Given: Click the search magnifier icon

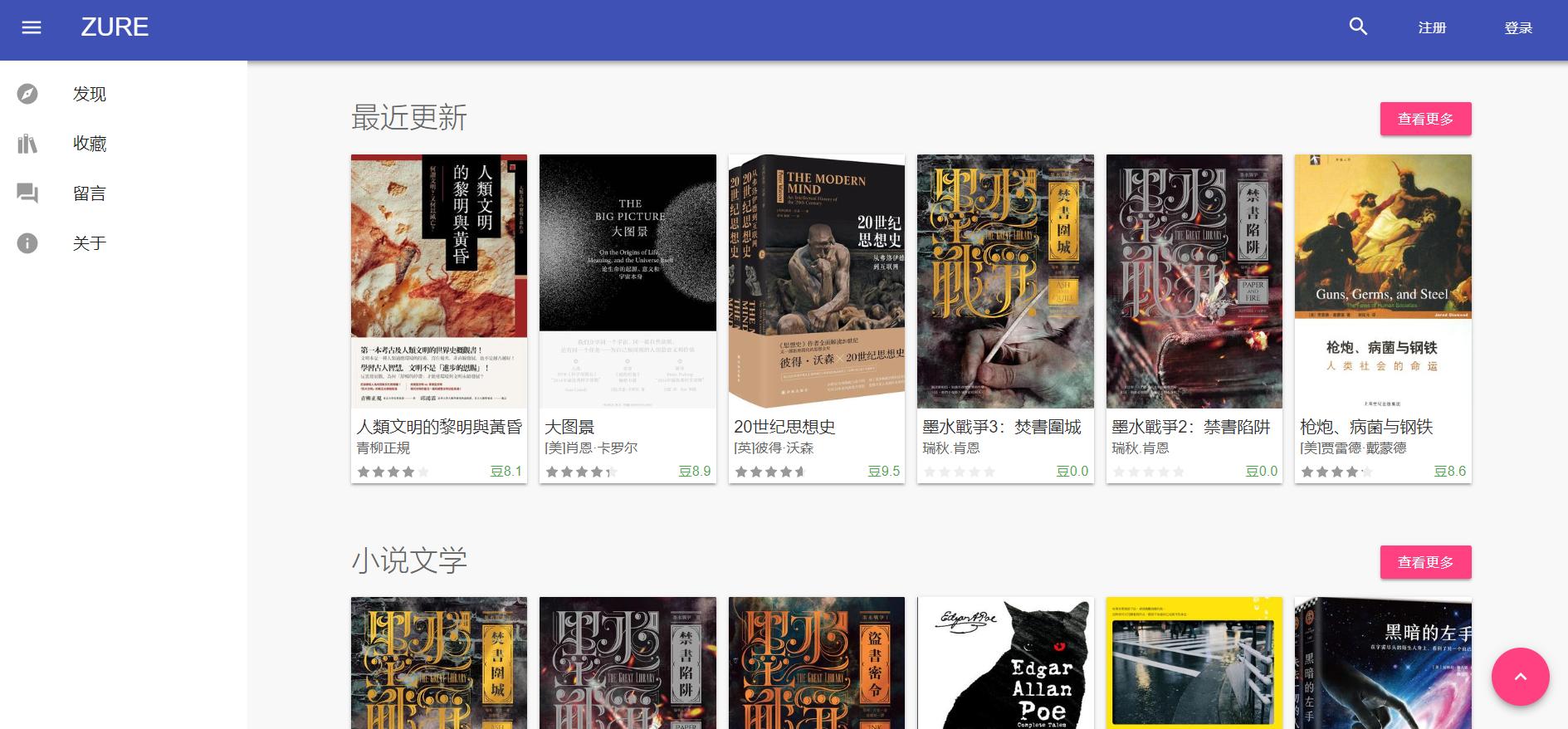Looking at the screenshot, I should coord(1358,27).
